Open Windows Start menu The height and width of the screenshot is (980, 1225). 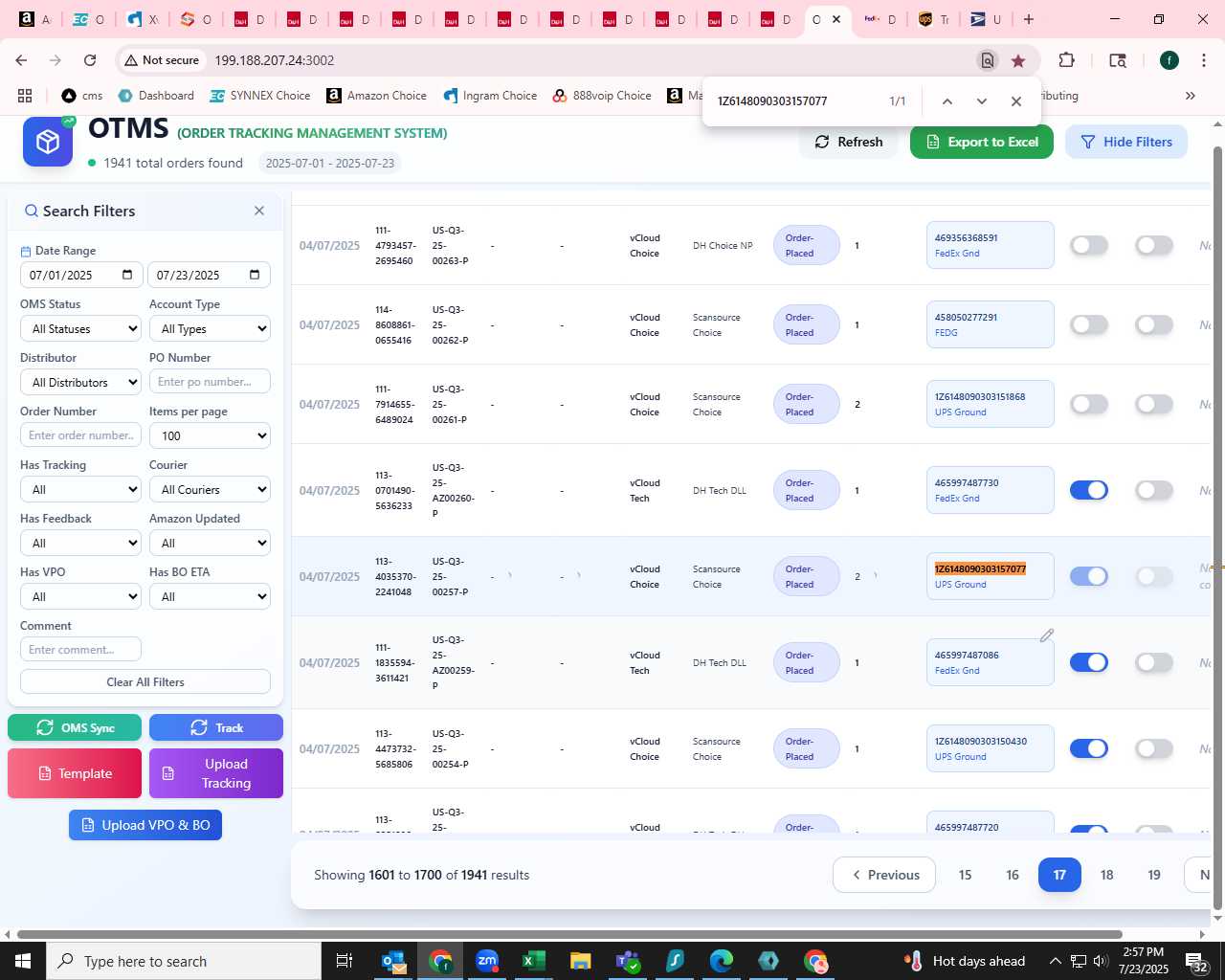click(x=23, y=961)
